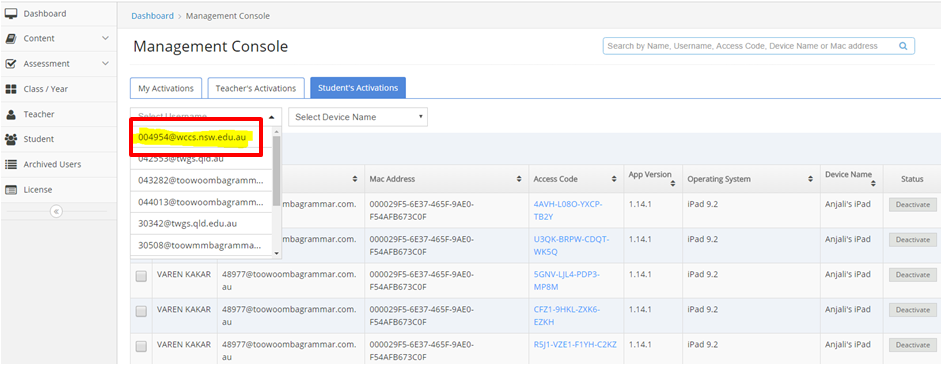Tick checkbox for access code 5GNV-LJL4-PDP3-MP8M row
Viewport: 942px width, 365px height.
141,276
